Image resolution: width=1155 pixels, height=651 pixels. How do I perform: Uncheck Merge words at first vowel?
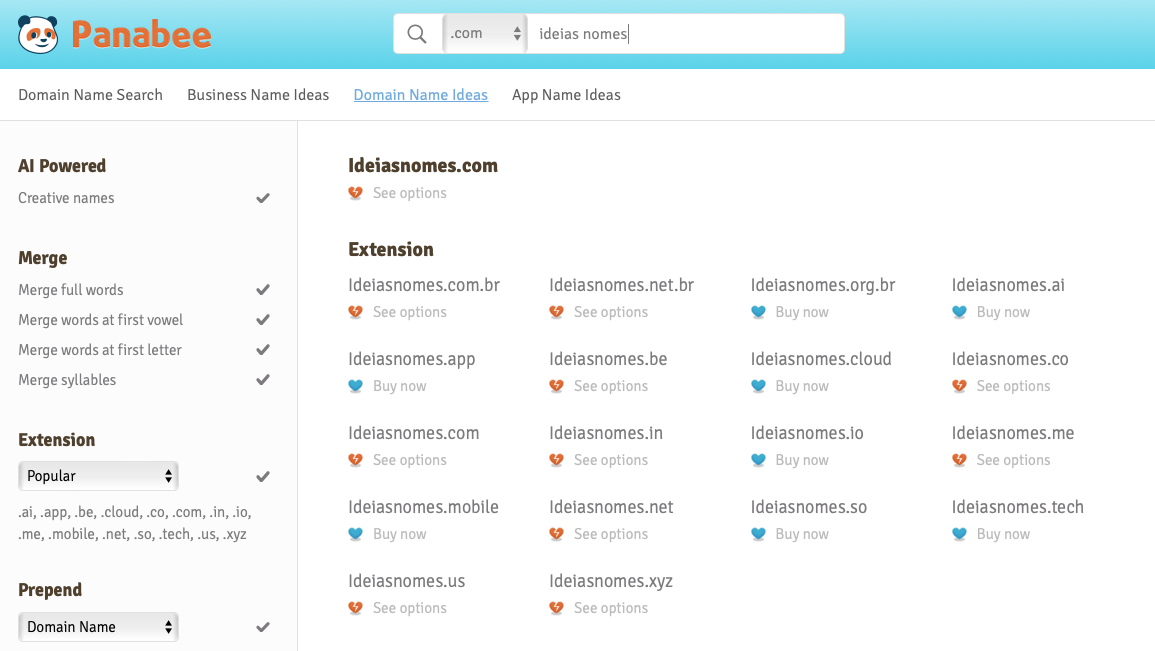click(x=263, y=320)
